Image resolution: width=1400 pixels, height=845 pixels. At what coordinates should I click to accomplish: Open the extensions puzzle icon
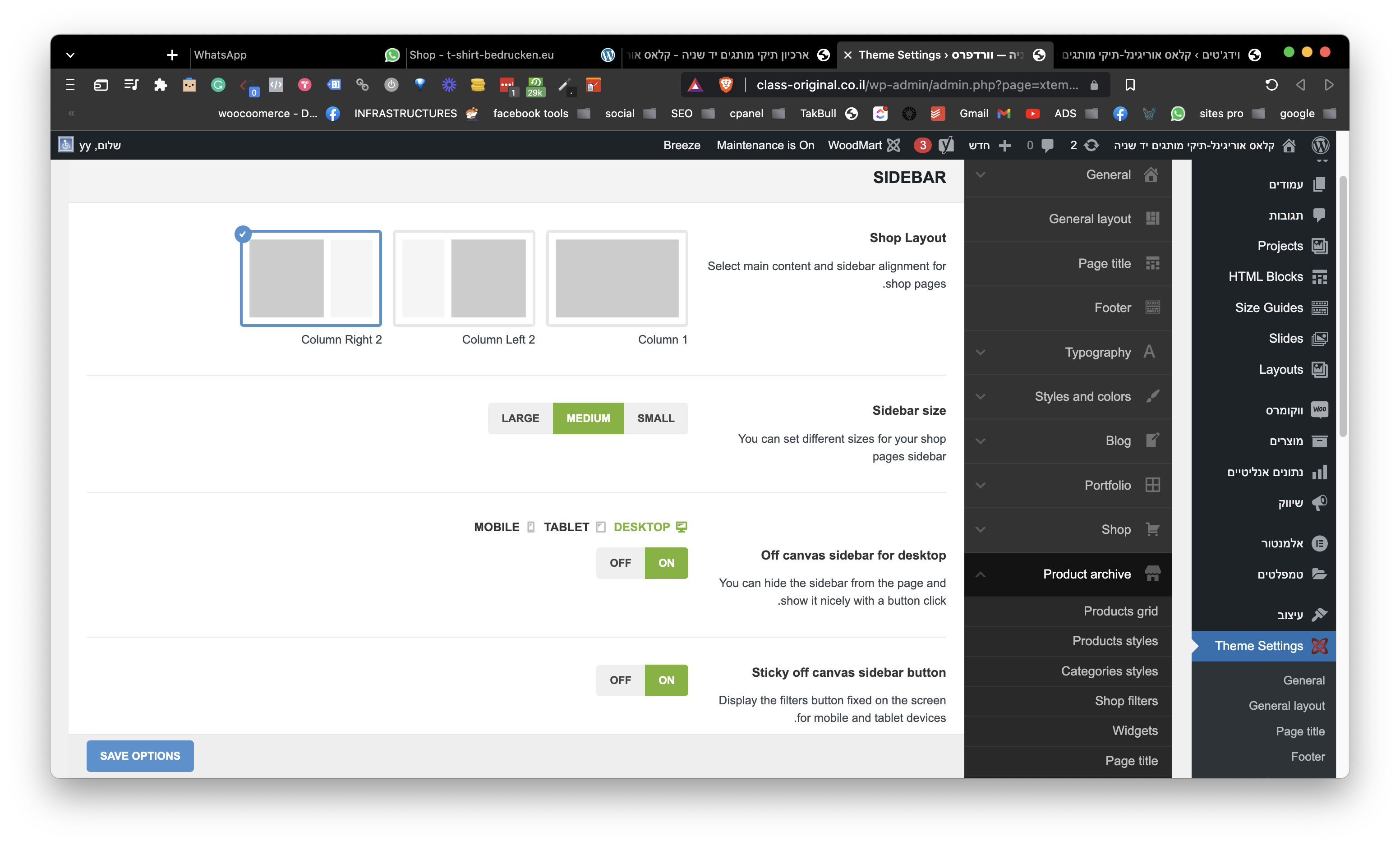tap(160, 85)
